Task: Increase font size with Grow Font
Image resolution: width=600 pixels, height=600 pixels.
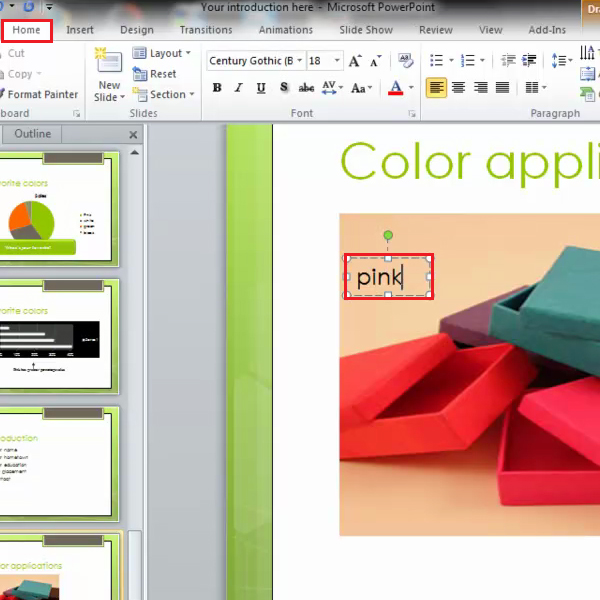Action: pos(355,61)
